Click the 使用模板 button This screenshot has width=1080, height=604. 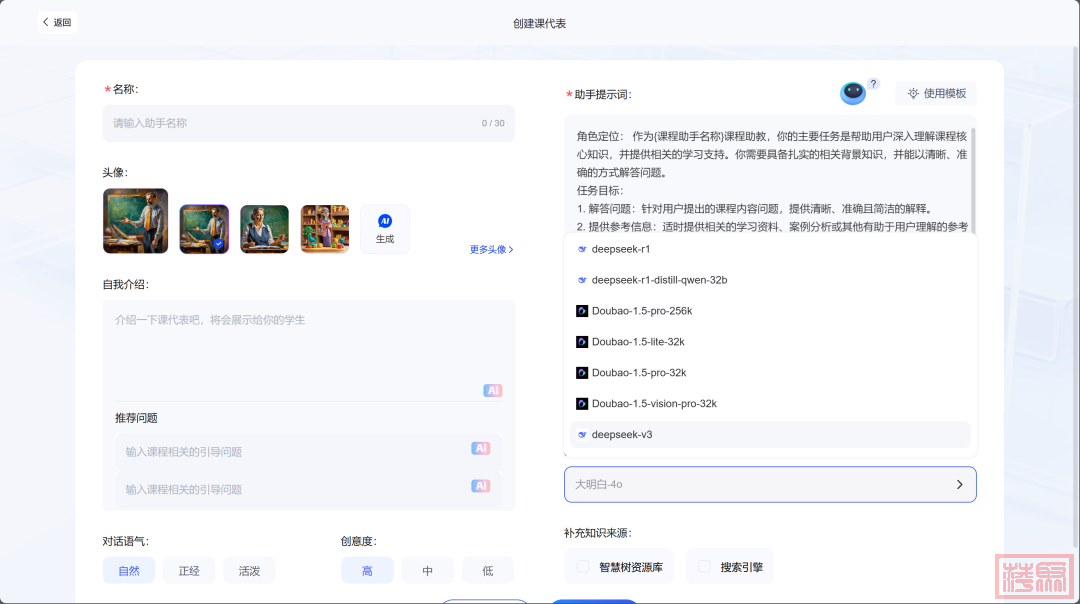point(936,94)
